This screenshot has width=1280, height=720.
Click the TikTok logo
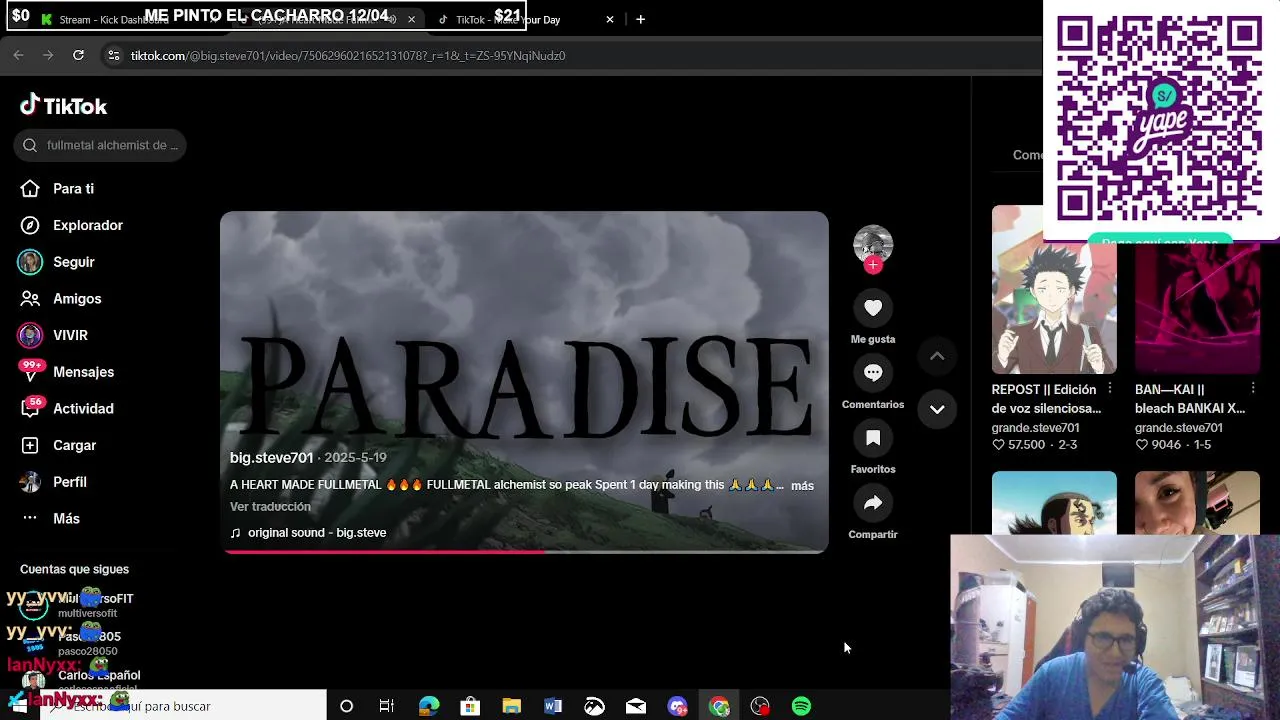coord(63,106)
